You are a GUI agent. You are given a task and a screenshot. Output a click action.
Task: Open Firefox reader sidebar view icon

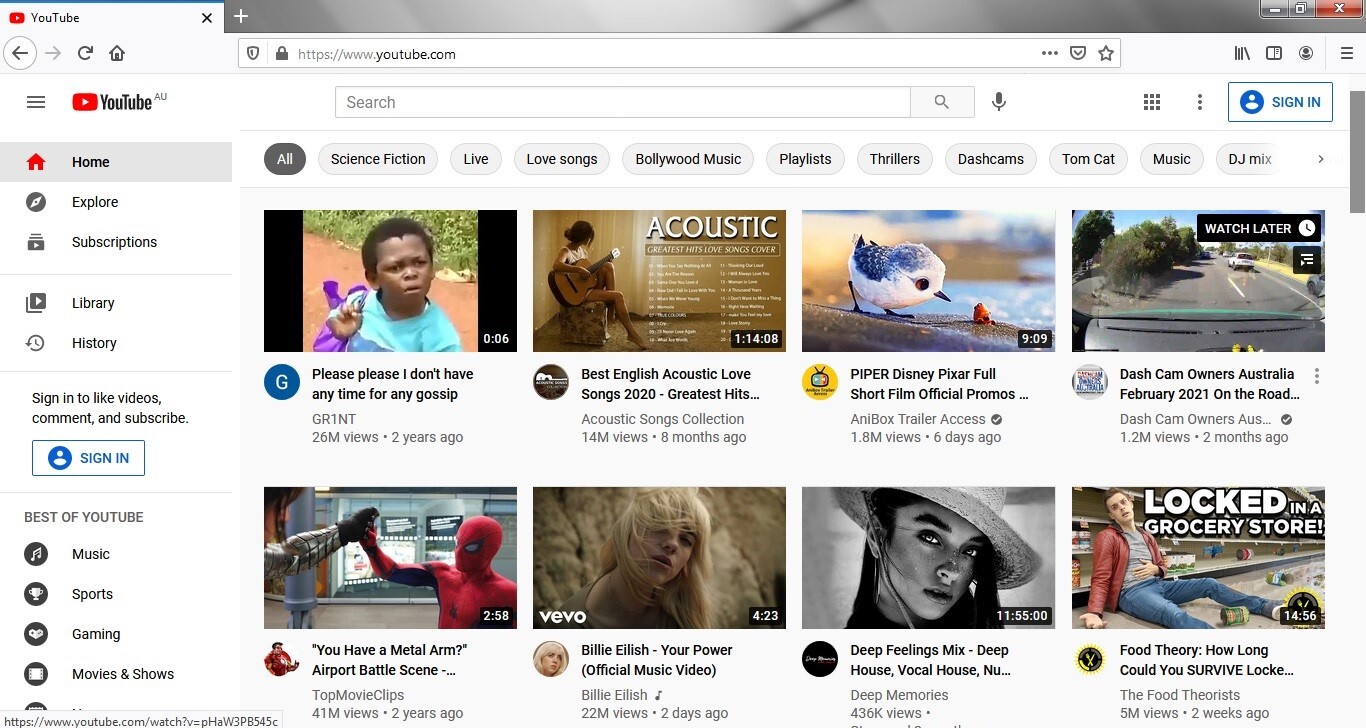pyautogui.click(x=1273, y=53)
